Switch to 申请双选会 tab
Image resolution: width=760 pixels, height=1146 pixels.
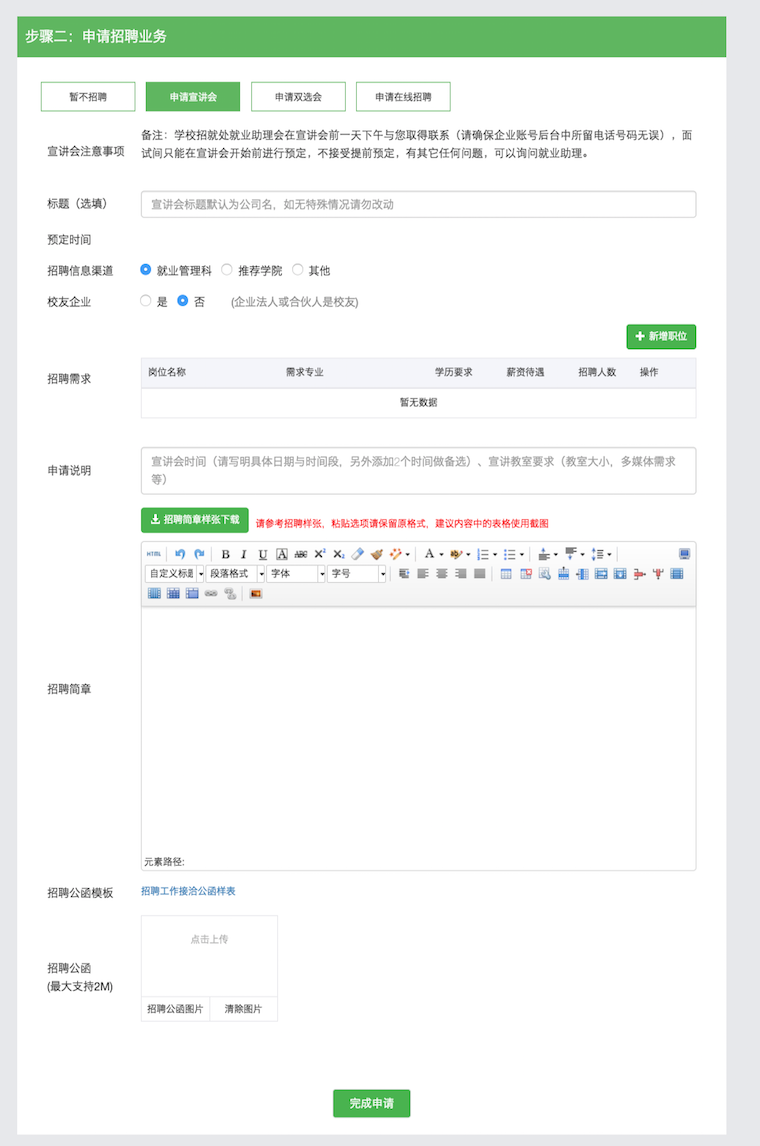point(298,97)
